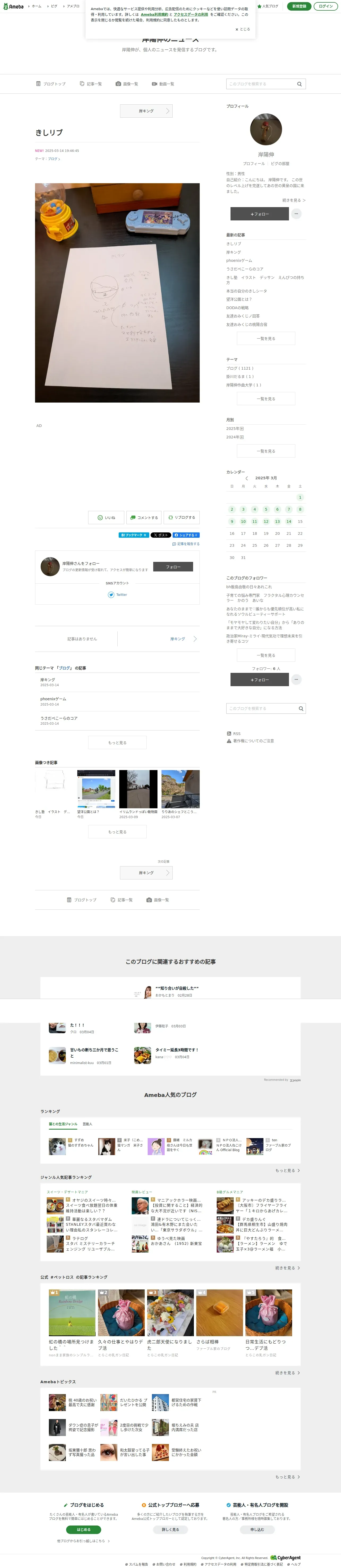The image size is (341, 1568).
Task: Click the コメントする button
Action: click(144, 517)
